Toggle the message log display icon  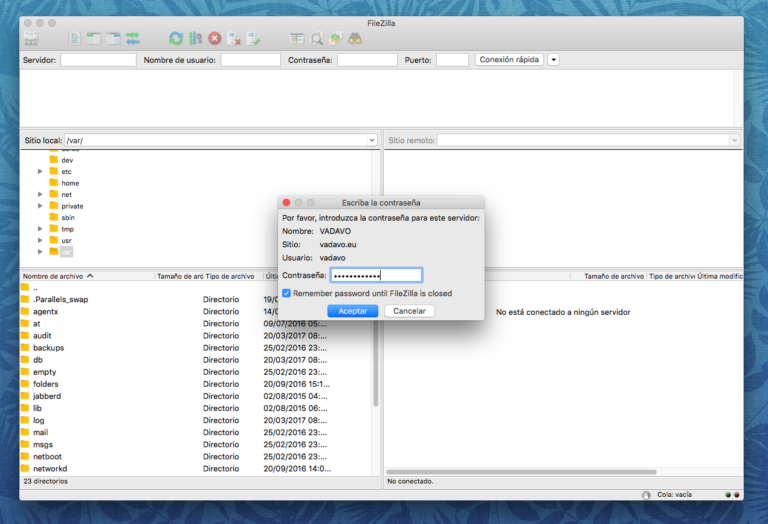75,39
